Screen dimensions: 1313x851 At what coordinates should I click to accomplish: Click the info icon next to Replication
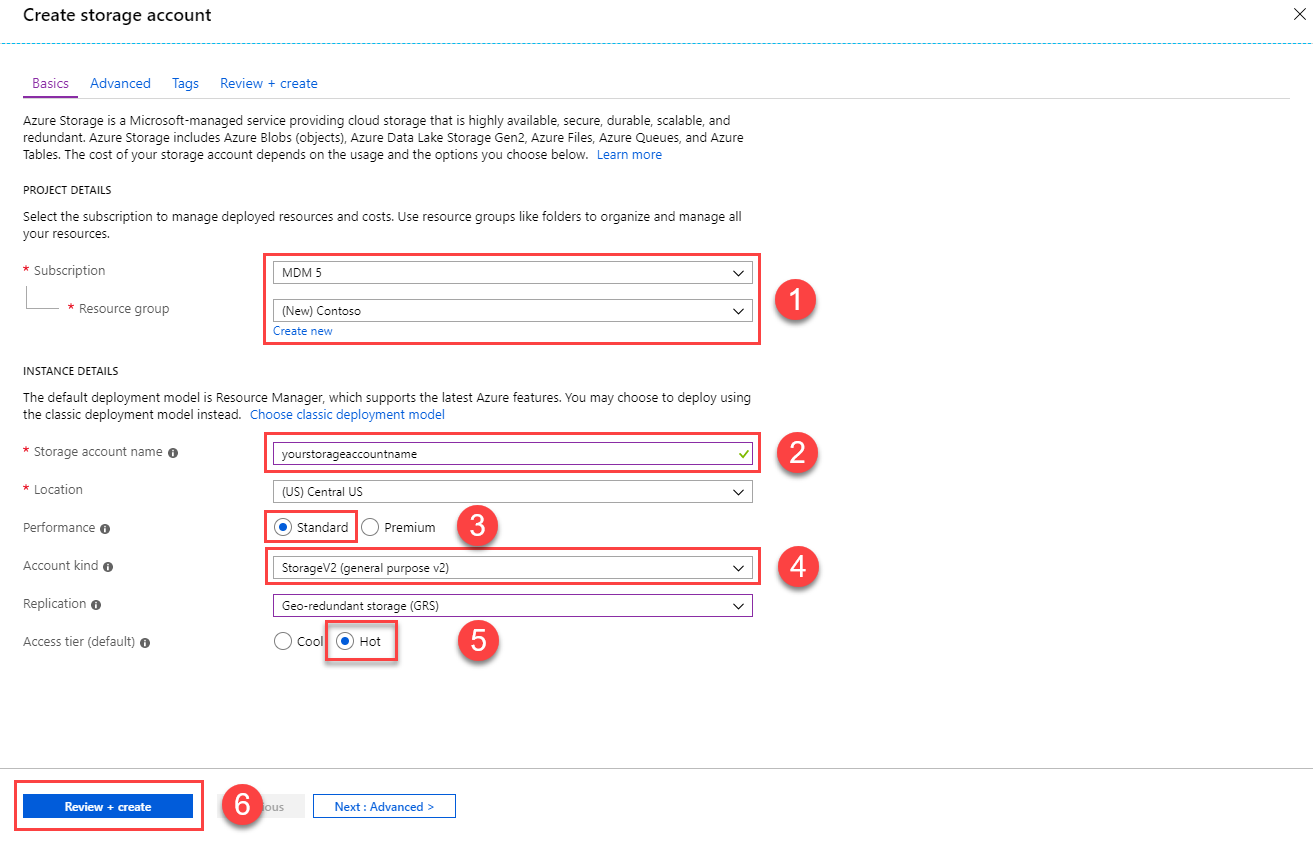click(96, 603)
